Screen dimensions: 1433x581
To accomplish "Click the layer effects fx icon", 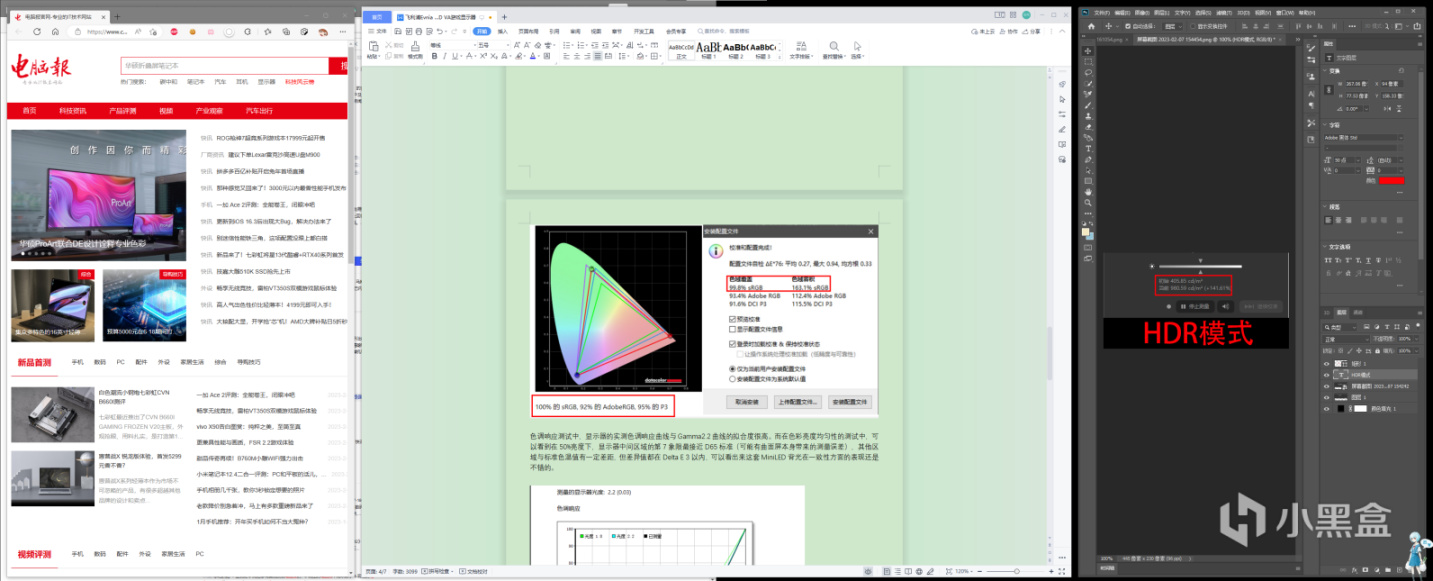I will click(1355, 570).
